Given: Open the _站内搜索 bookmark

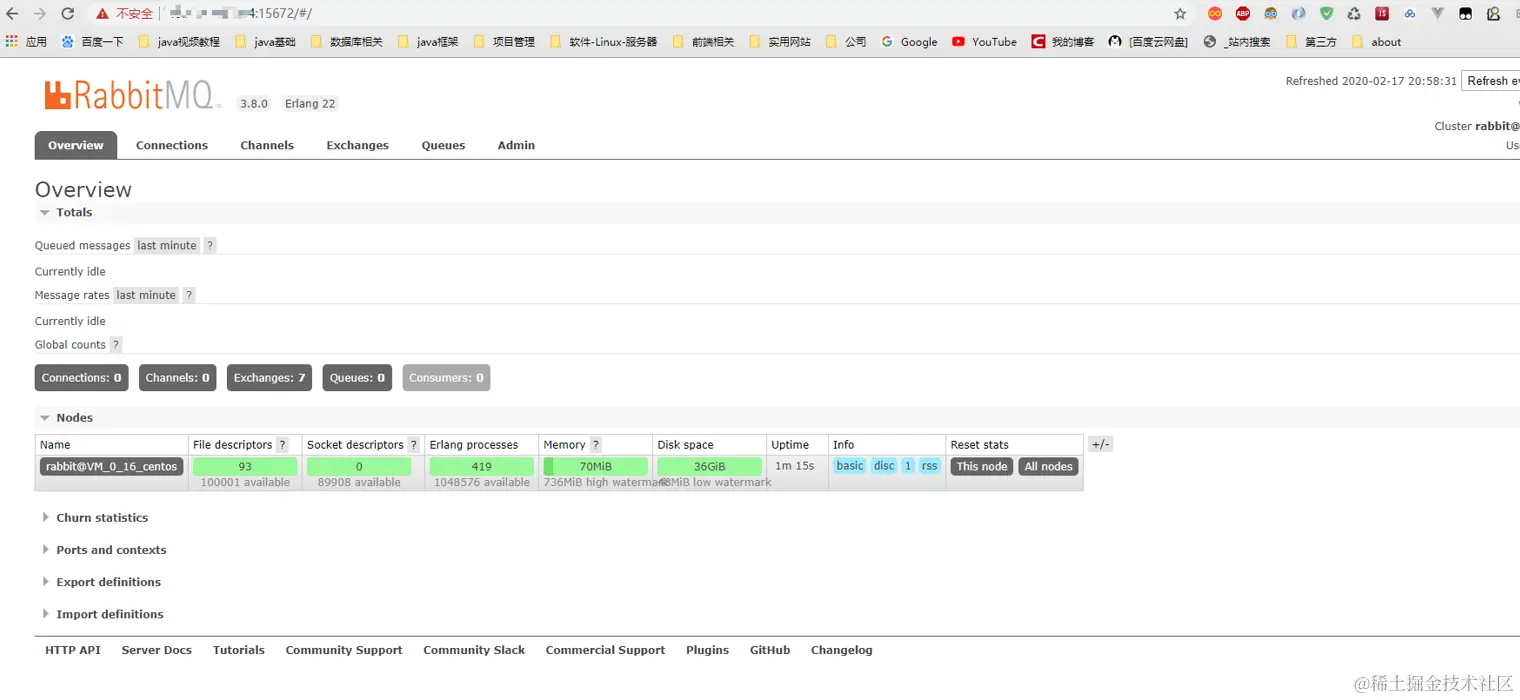Looking at the screenshot, I should pos(1237,42).
